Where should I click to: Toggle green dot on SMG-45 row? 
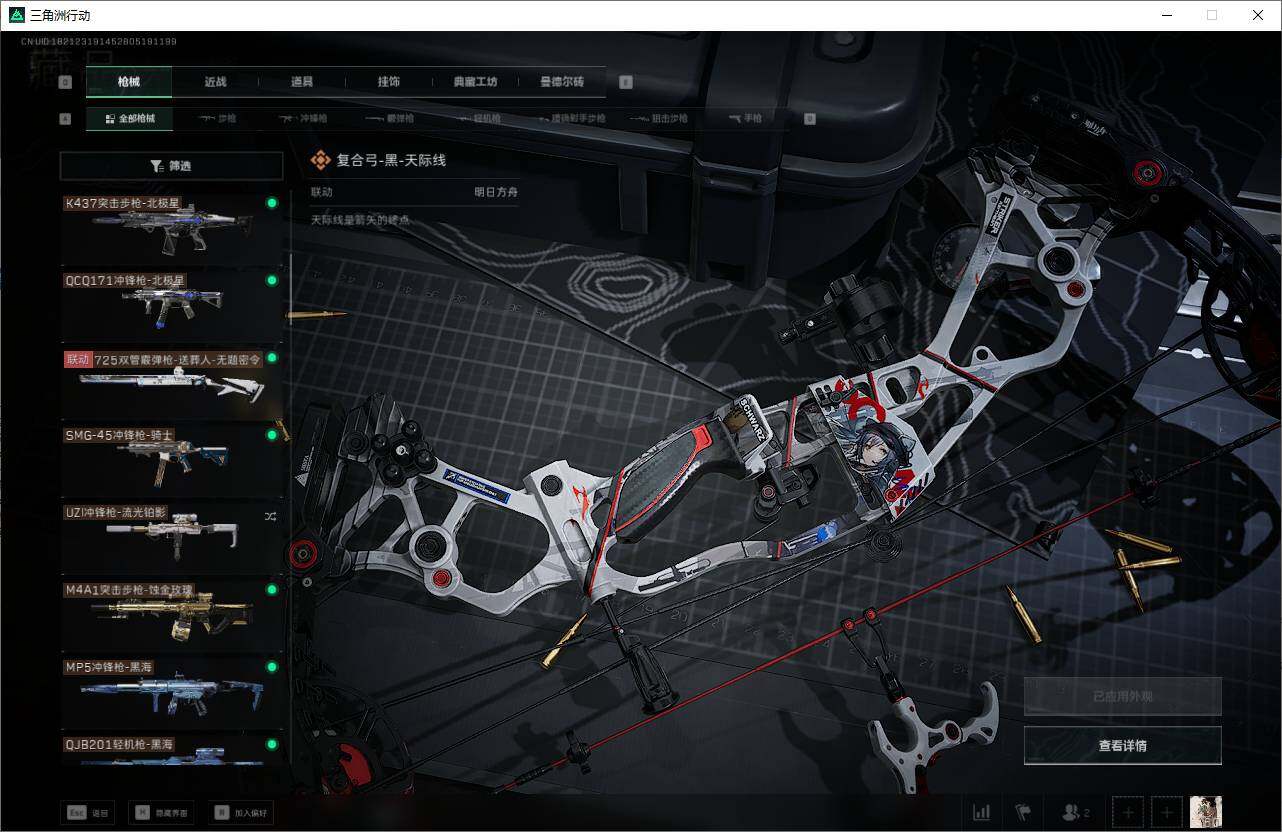point(271,435)
